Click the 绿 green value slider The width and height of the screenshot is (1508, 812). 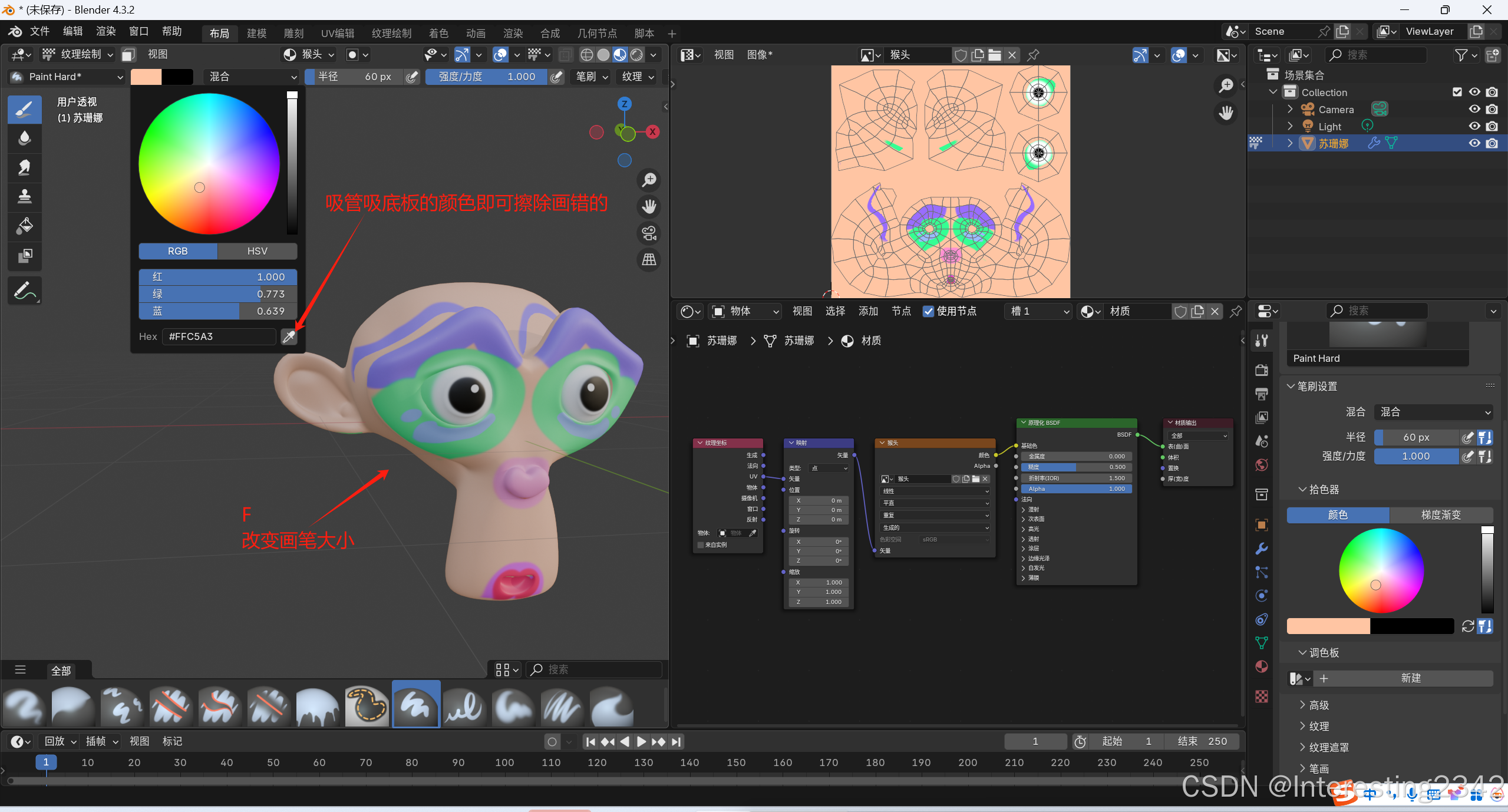(217, 293)
